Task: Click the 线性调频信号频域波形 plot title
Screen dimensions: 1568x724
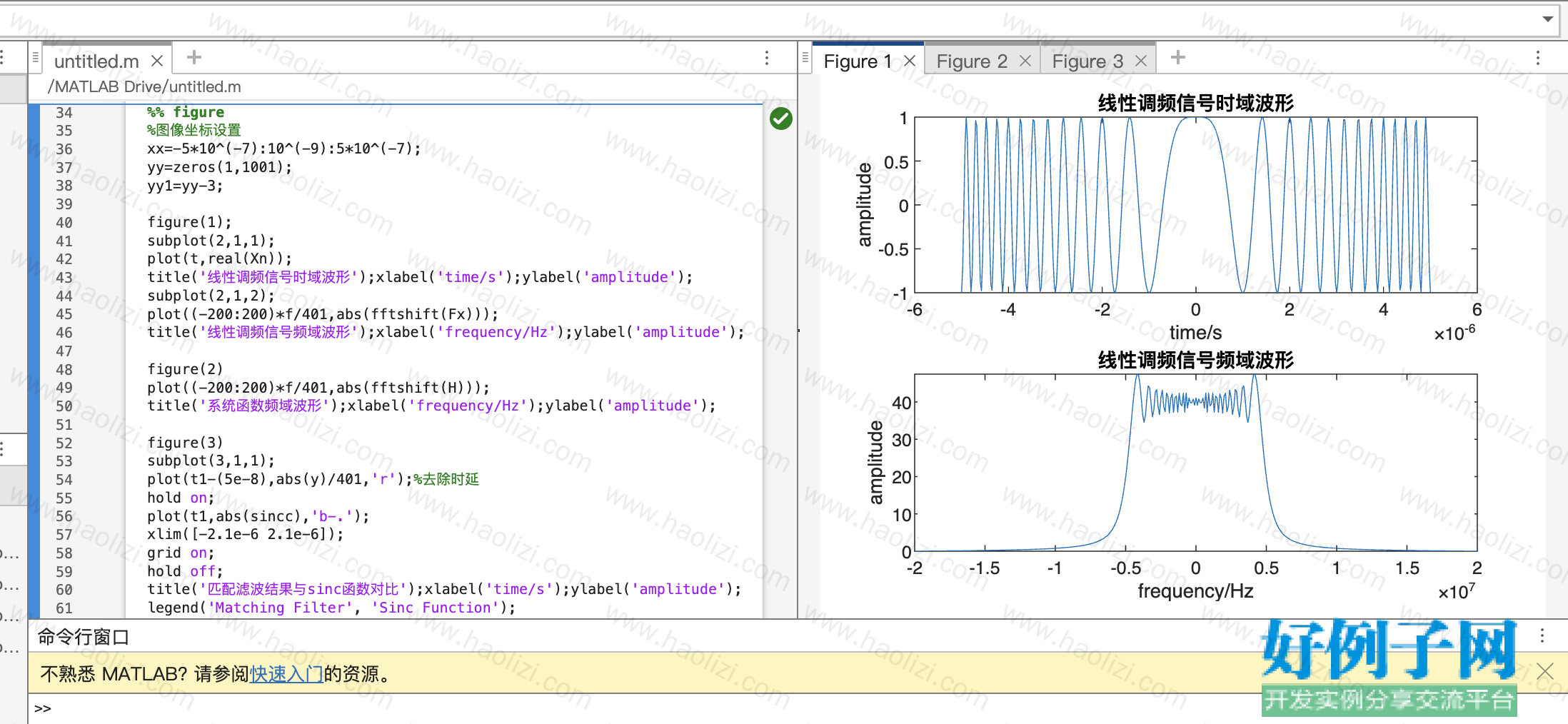Action: point(1195,361)
